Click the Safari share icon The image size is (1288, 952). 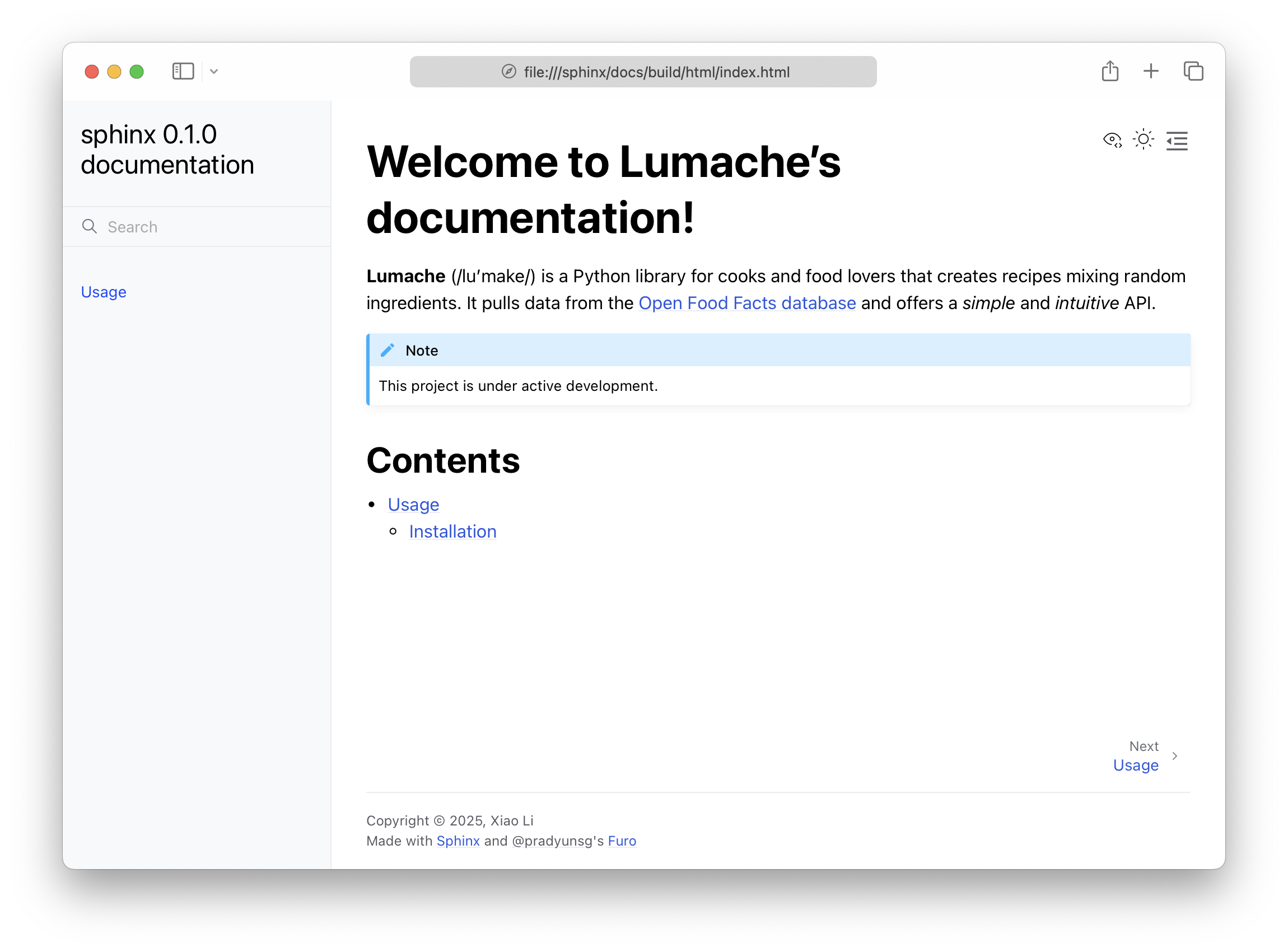[1110, 72]
